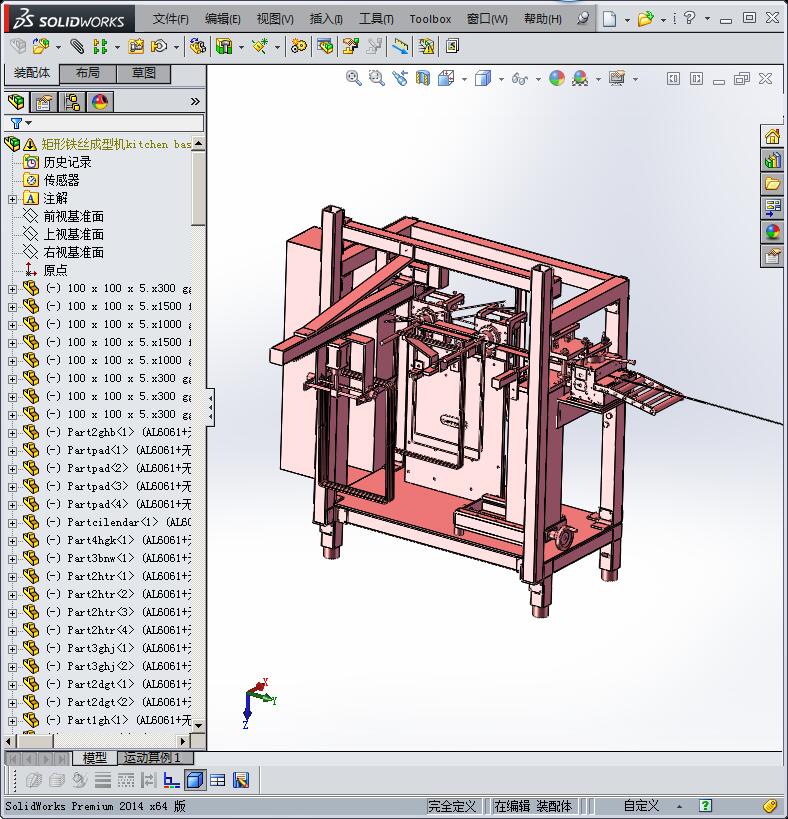Screen dimensions: 788x819
Task: Click the pin menu bar icon
Action: [583, 18]
